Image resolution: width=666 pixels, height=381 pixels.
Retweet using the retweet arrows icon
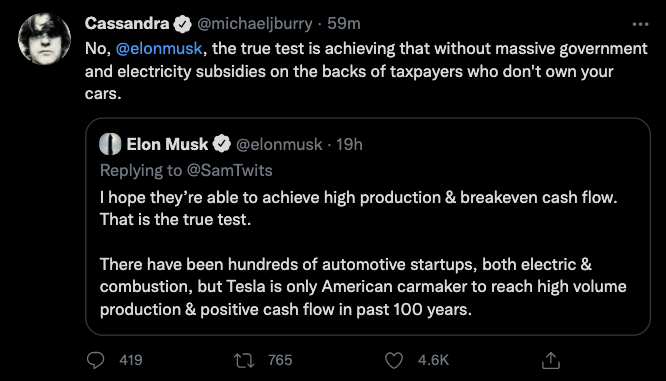(x=244, y=361)
